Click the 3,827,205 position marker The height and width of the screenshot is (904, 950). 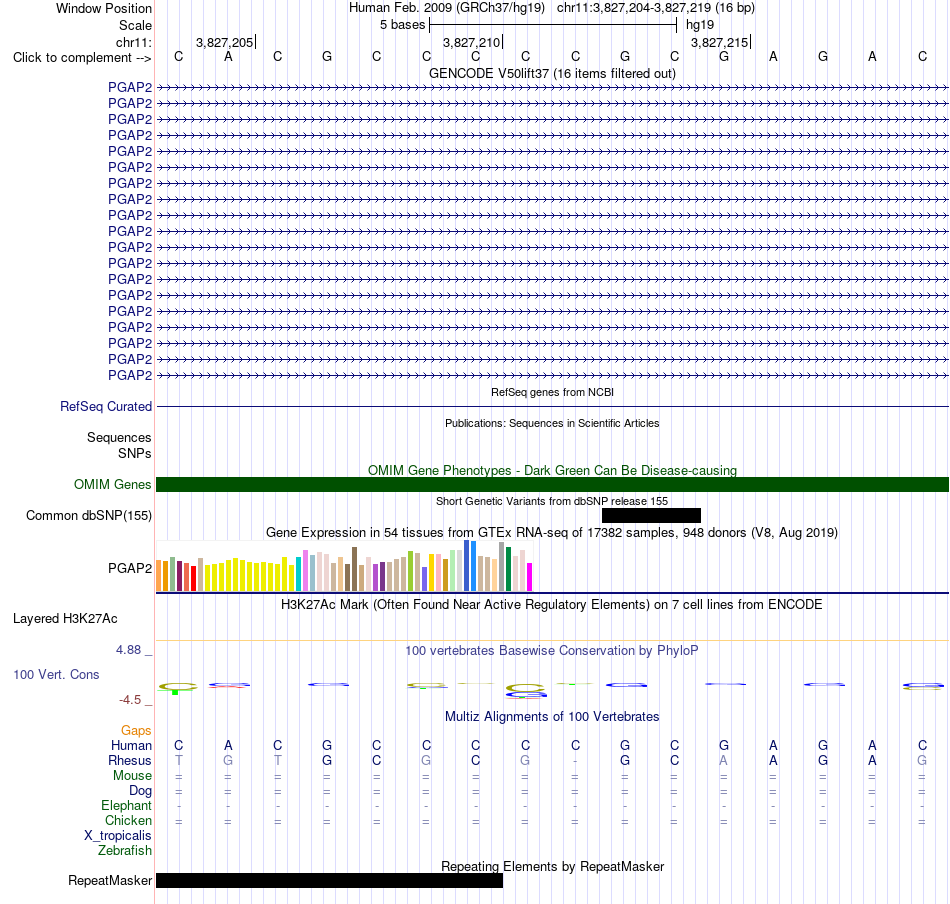pos(225,42)
